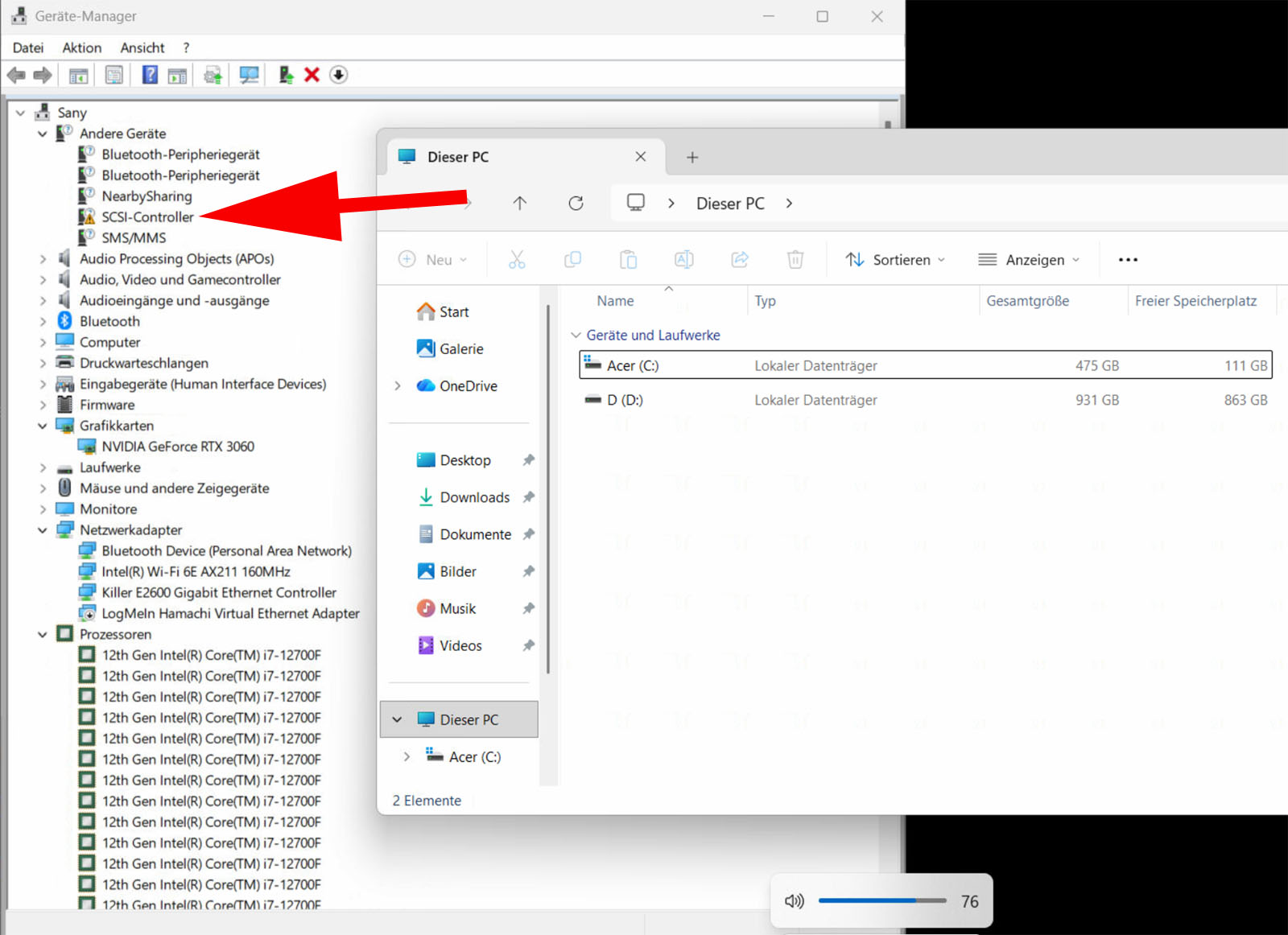
Task: Select the Acer (C:) drive in file list
Action: pos(926,365)
